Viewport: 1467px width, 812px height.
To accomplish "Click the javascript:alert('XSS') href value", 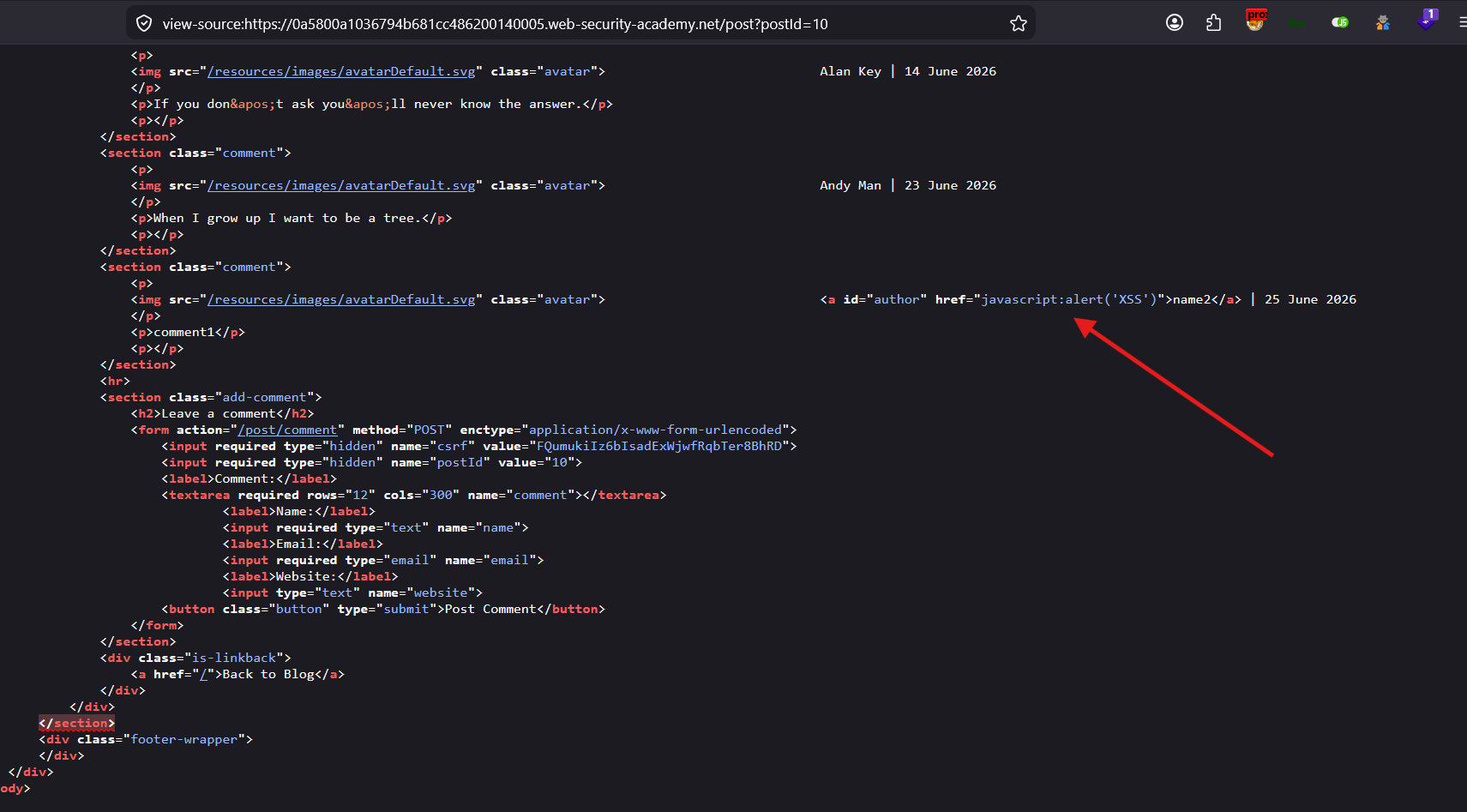I will coord(1069,299).
